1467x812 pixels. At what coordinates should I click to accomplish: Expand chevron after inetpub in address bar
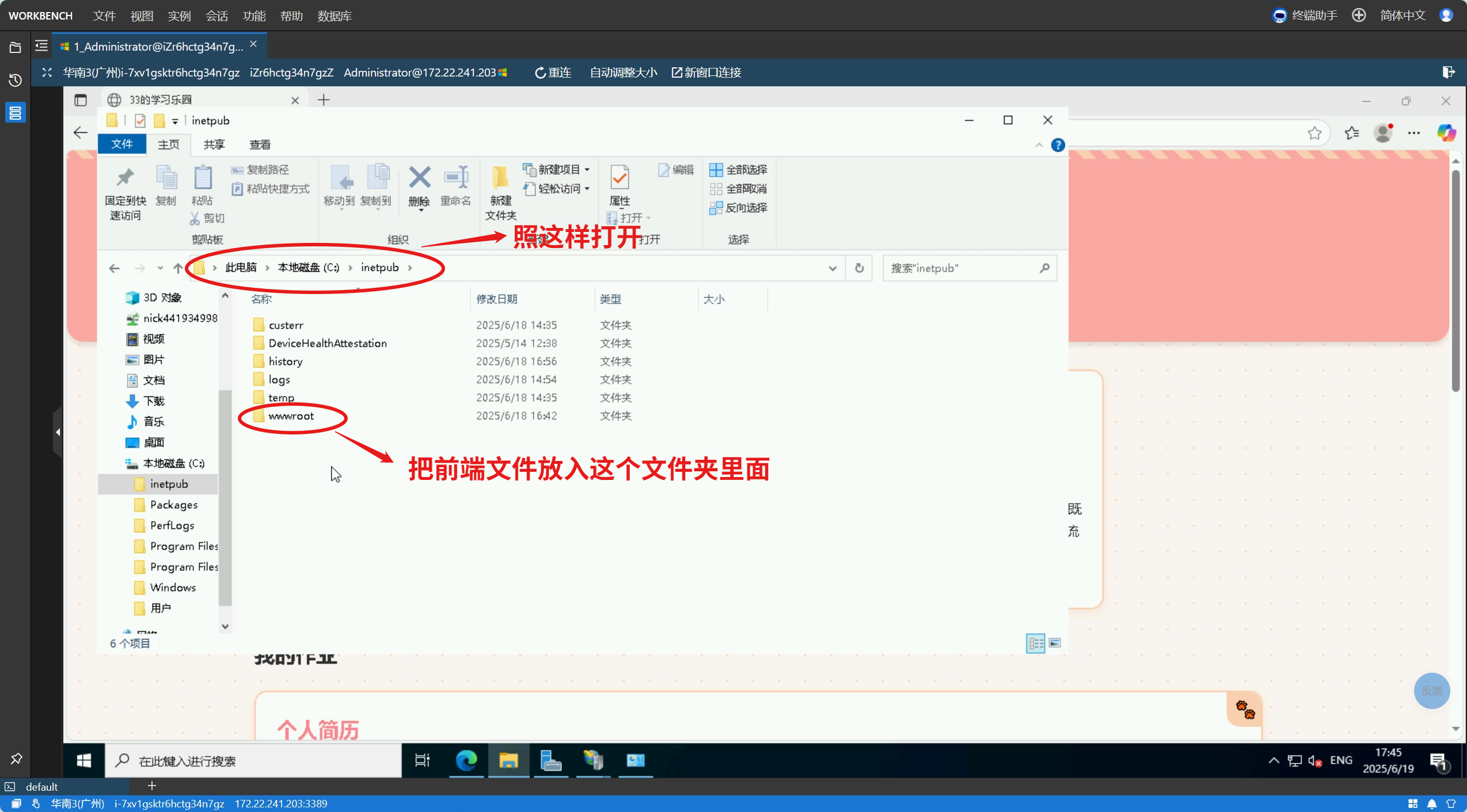410,268
